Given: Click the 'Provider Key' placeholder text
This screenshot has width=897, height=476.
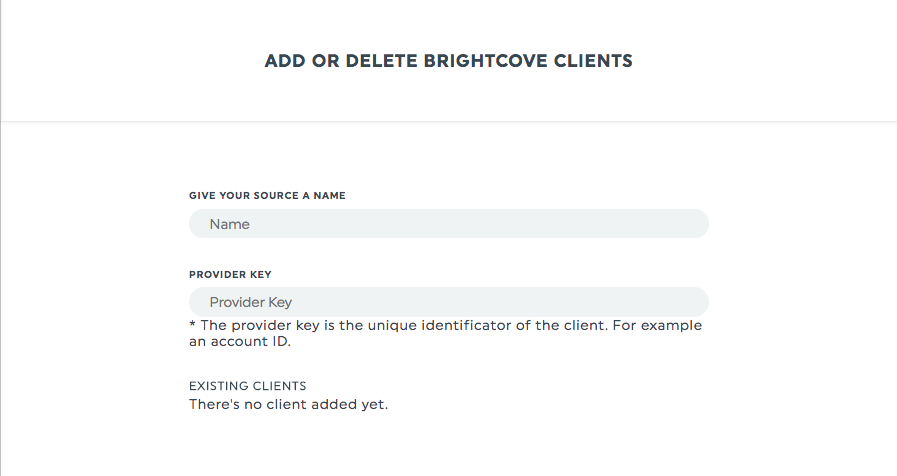Looking at the screenshot, I should 251,303.
